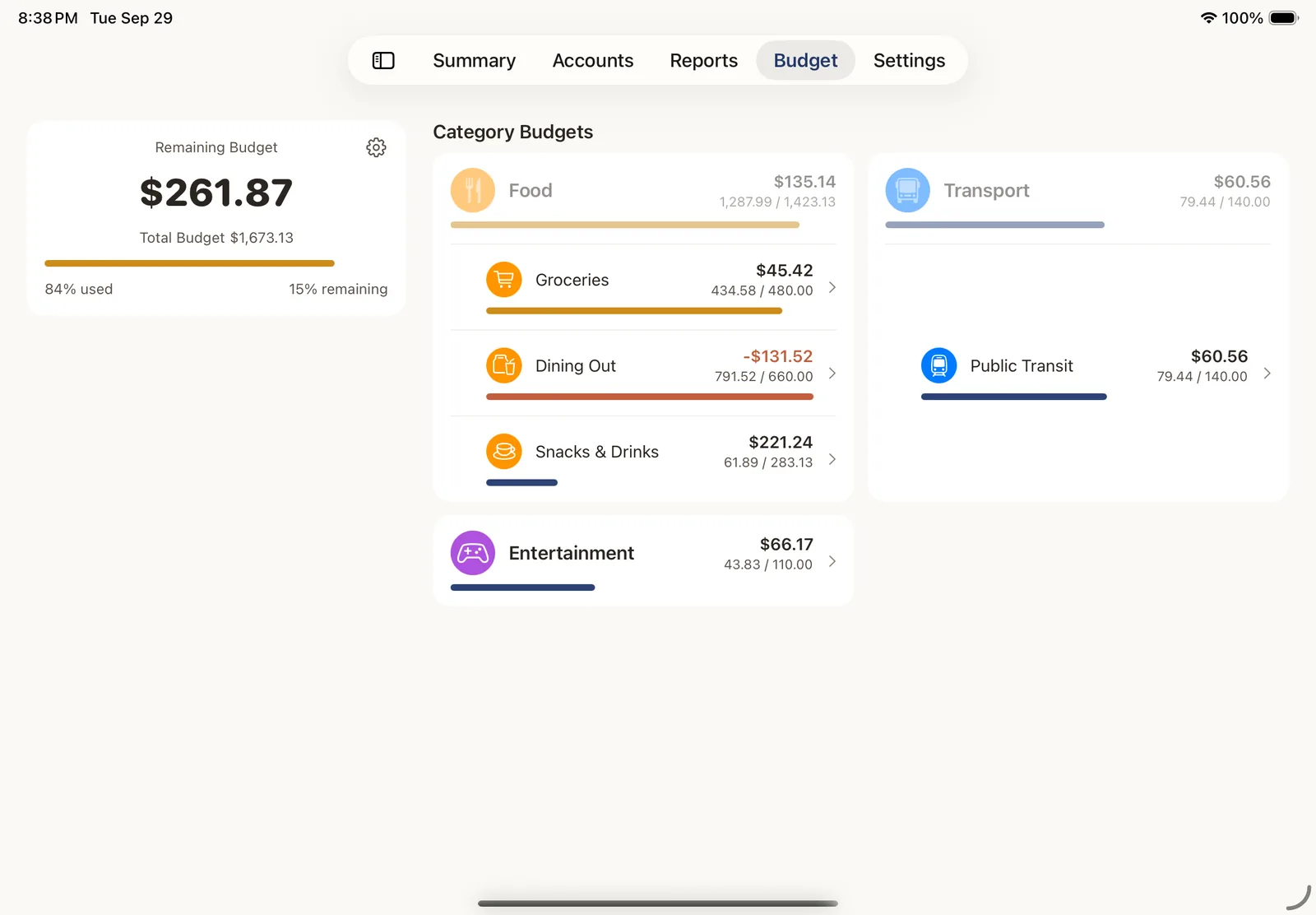Switch to the Accounts tab
Viewport: 1316px width, 915px height.
(593, 60)
